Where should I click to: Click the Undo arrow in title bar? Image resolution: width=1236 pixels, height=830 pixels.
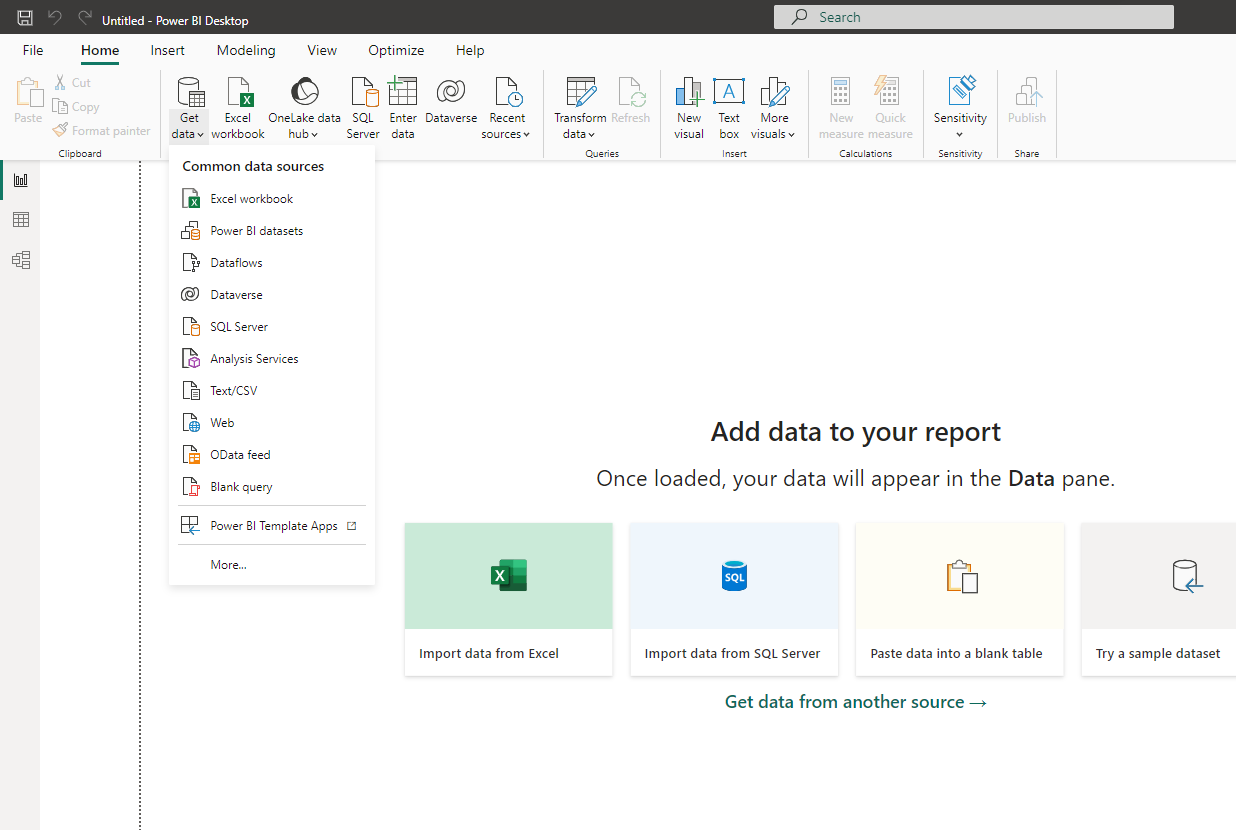[x=55, y=18]
